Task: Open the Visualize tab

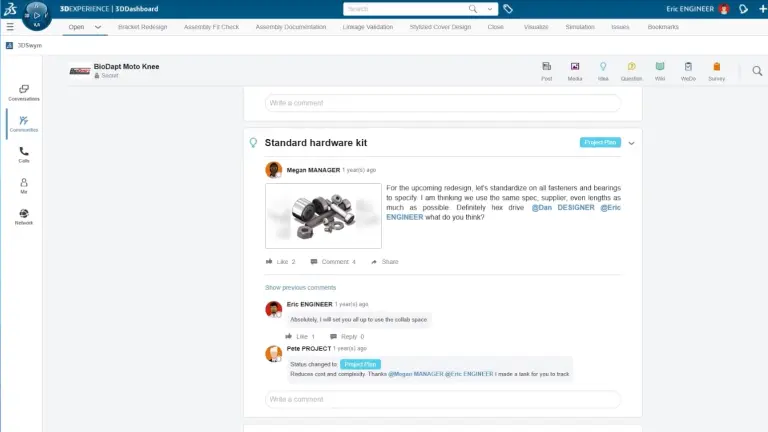Action: coord(536,27)
